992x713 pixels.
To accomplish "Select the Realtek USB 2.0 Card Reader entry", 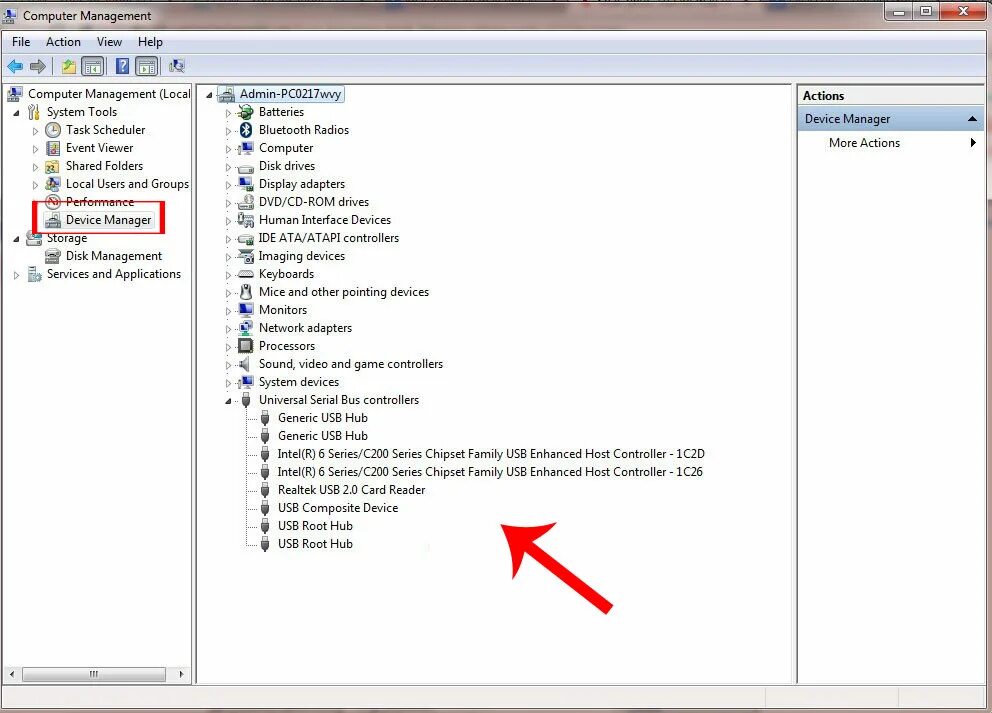I will (351, 489).
